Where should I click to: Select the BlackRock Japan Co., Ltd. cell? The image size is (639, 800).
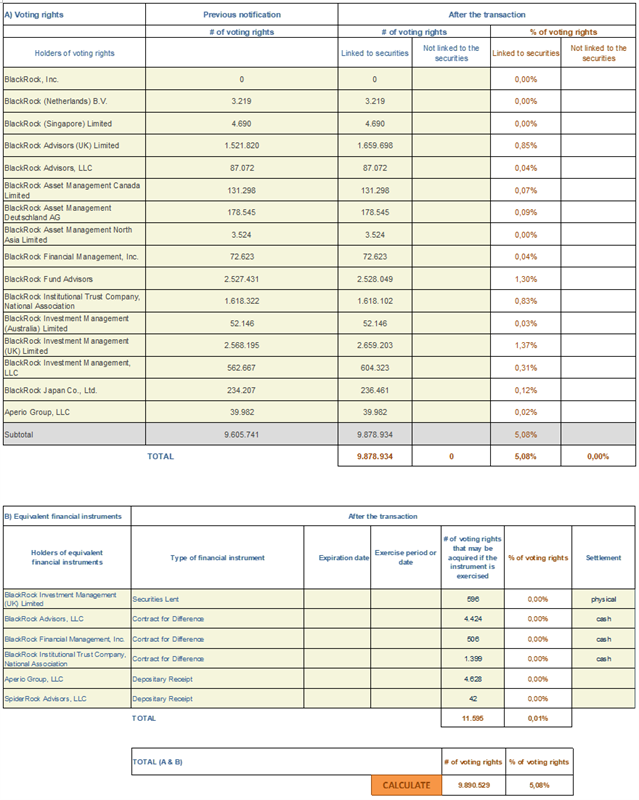tap(75, 390)
